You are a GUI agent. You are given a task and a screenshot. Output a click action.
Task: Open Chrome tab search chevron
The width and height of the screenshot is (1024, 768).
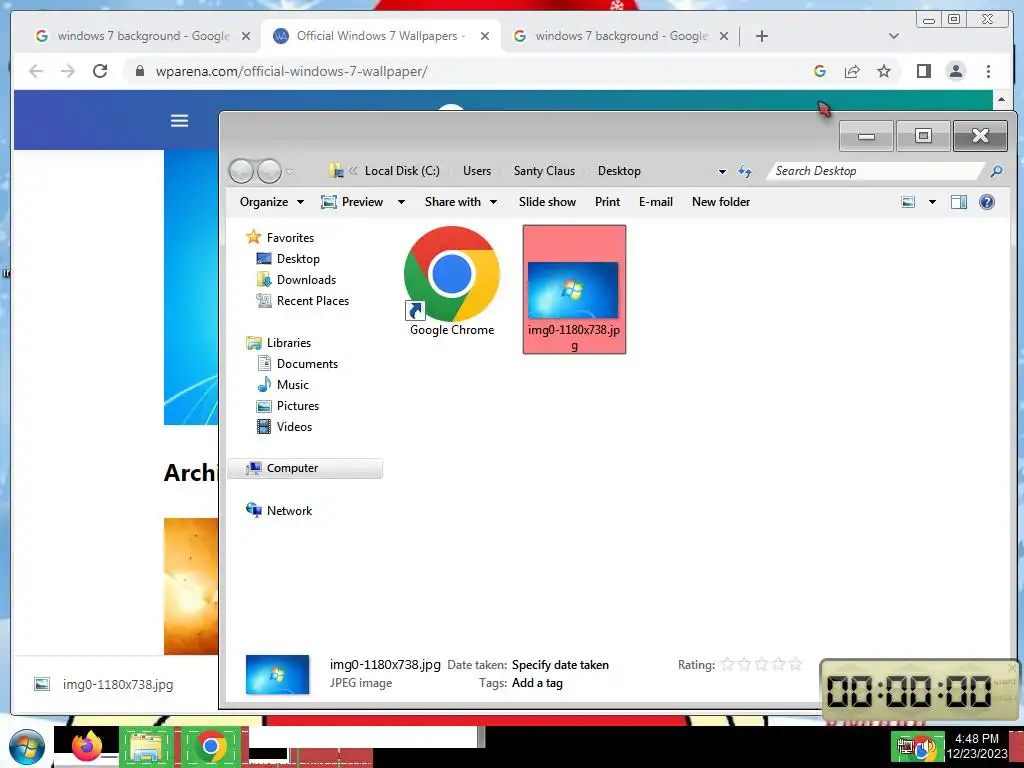894,36
